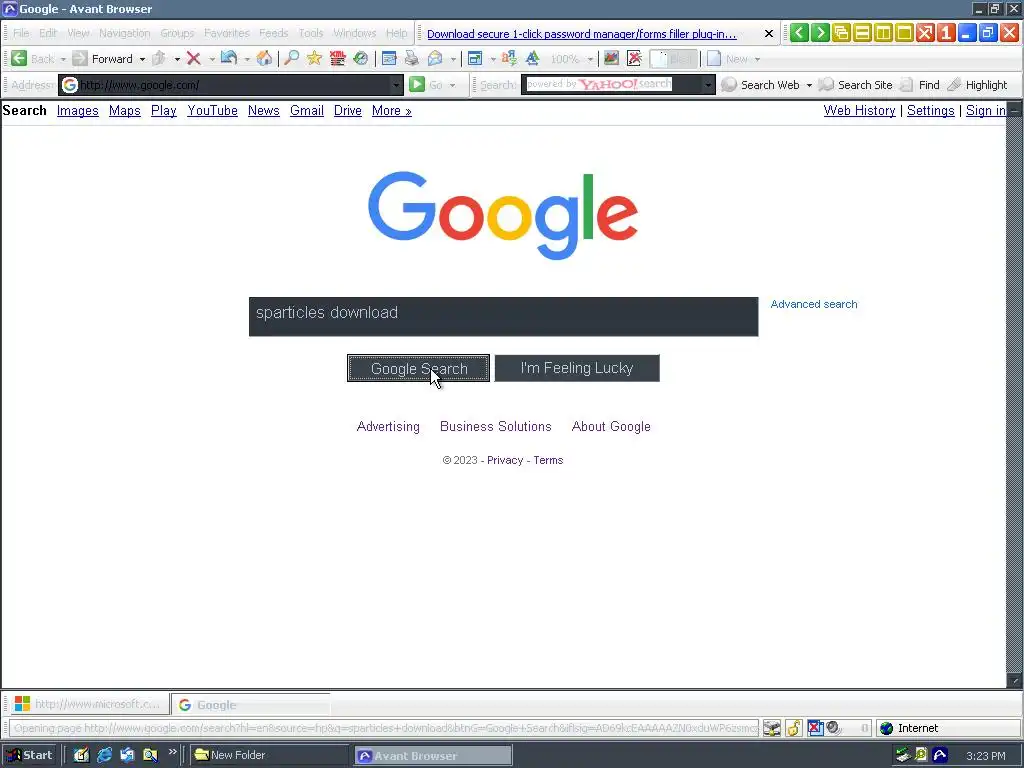
Task: Click the yellow tile horizontally button
Action: (862, 33)
